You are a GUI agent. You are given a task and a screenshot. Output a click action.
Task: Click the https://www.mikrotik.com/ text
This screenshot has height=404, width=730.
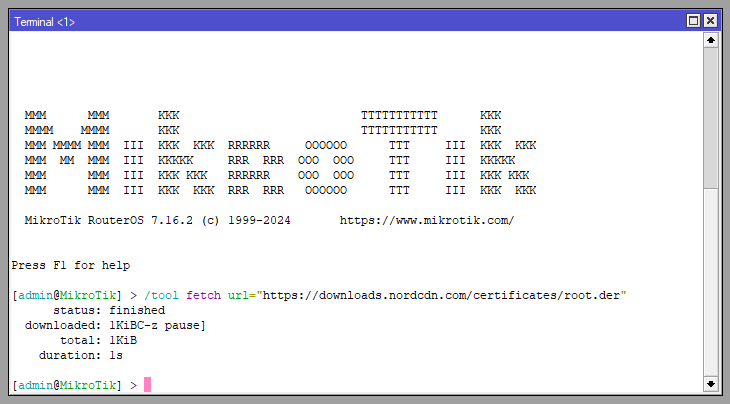(x=427, y=220)
